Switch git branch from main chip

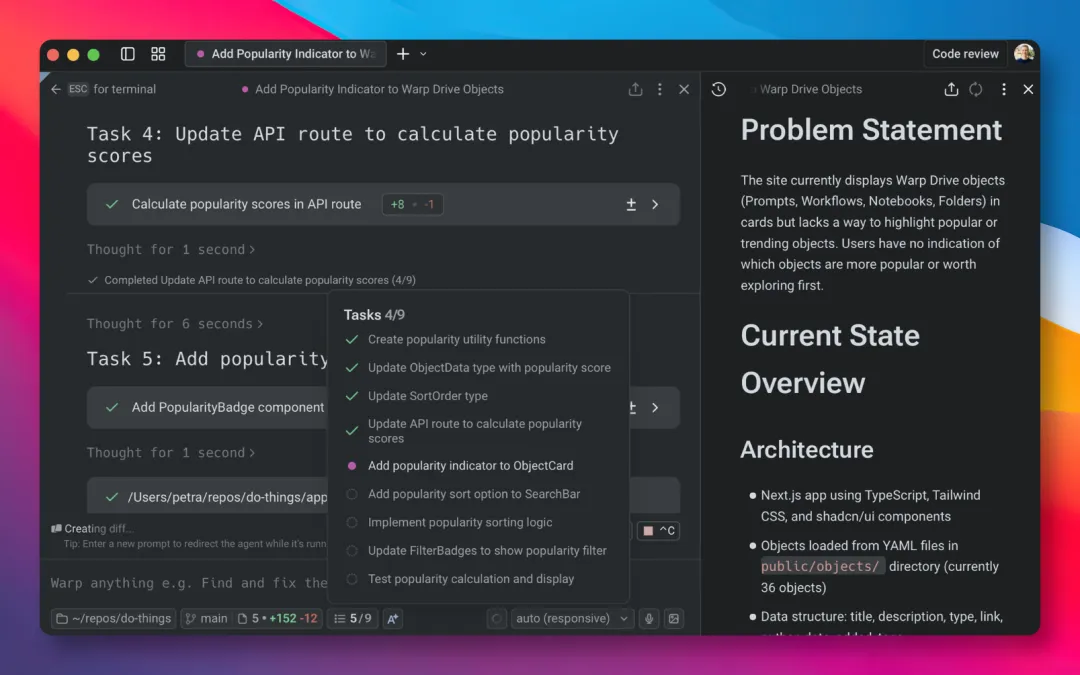coord(206,619)
